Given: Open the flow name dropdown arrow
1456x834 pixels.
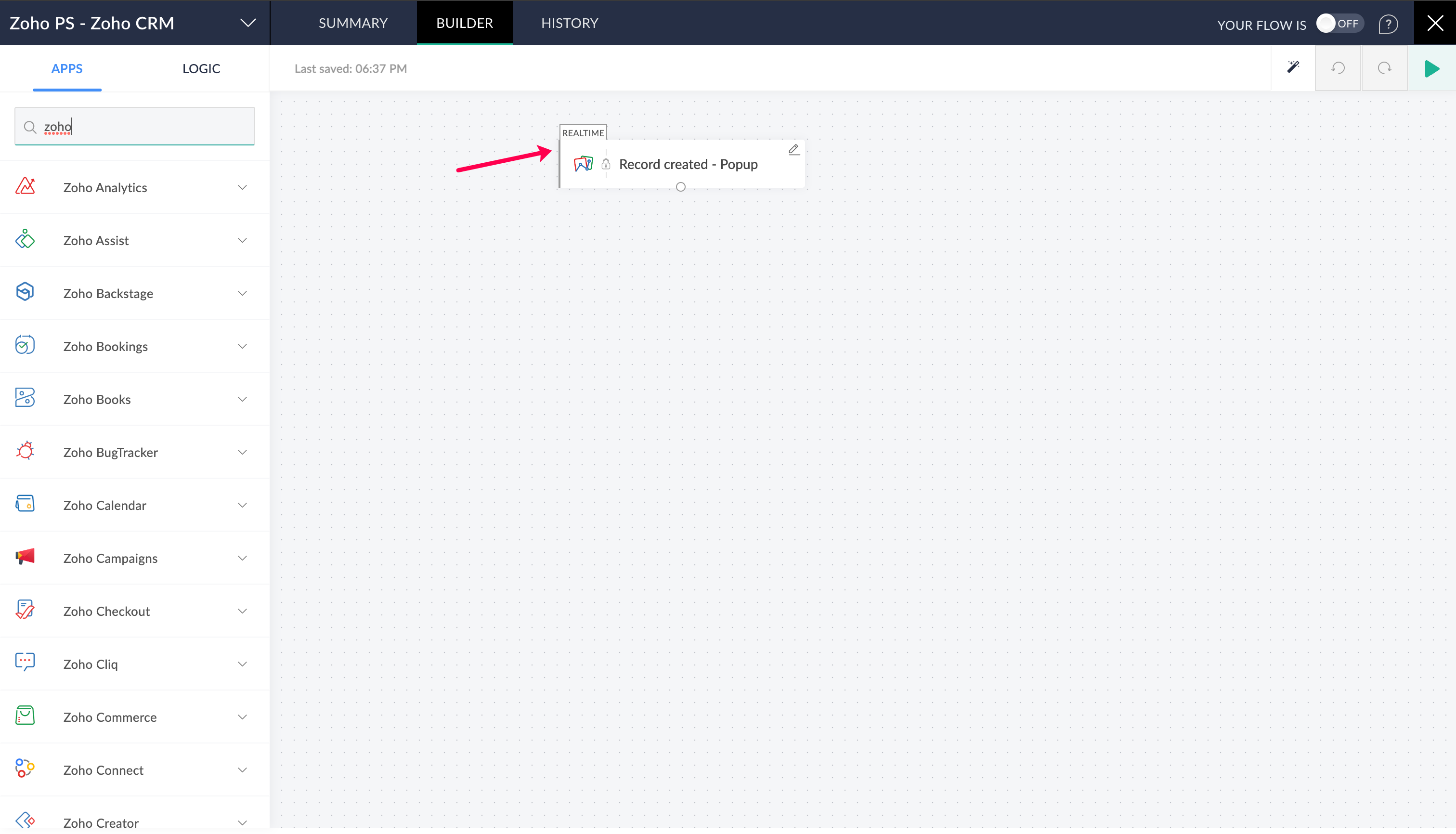Looking at the screenshot, I should point(247,23).
